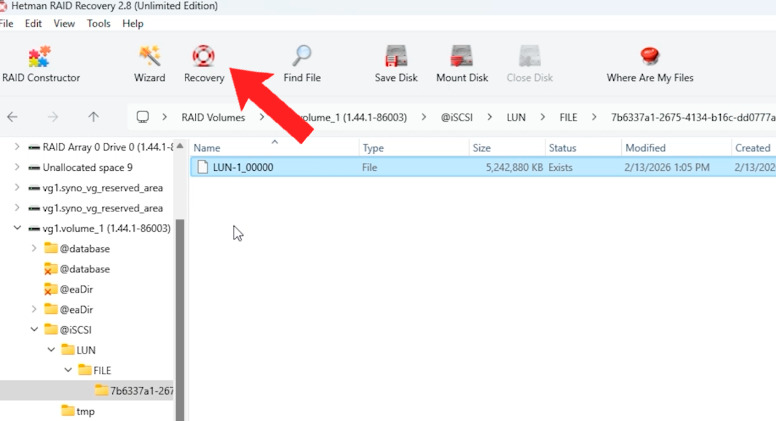Image resolution: width=776 pixels, height=421 pixels.
Task: Sort by Modified column header
Action: (x=676, y=147)
